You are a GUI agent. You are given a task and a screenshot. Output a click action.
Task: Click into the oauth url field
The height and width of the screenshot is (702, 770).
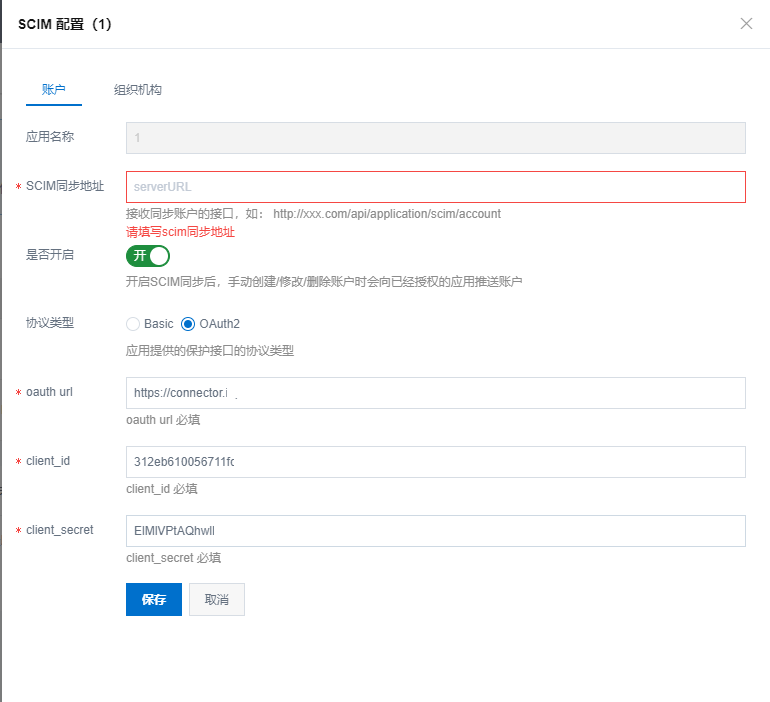tap(435, 393)
